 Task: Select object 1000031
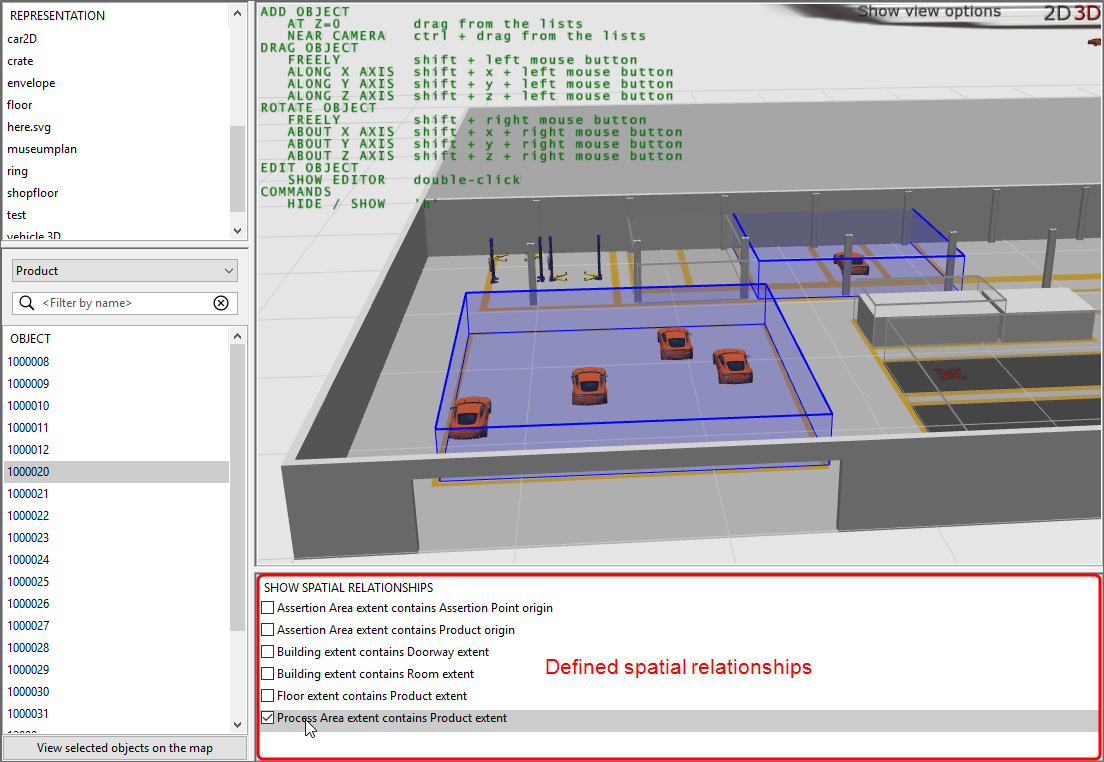(x=117, y=713)
